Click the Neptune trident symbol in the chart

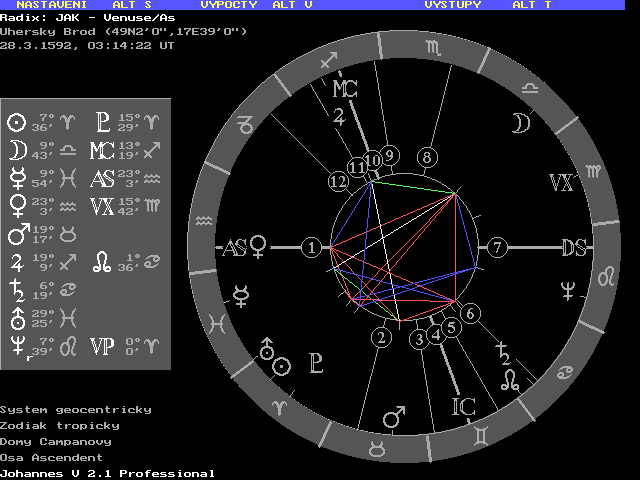pos(569,293)
